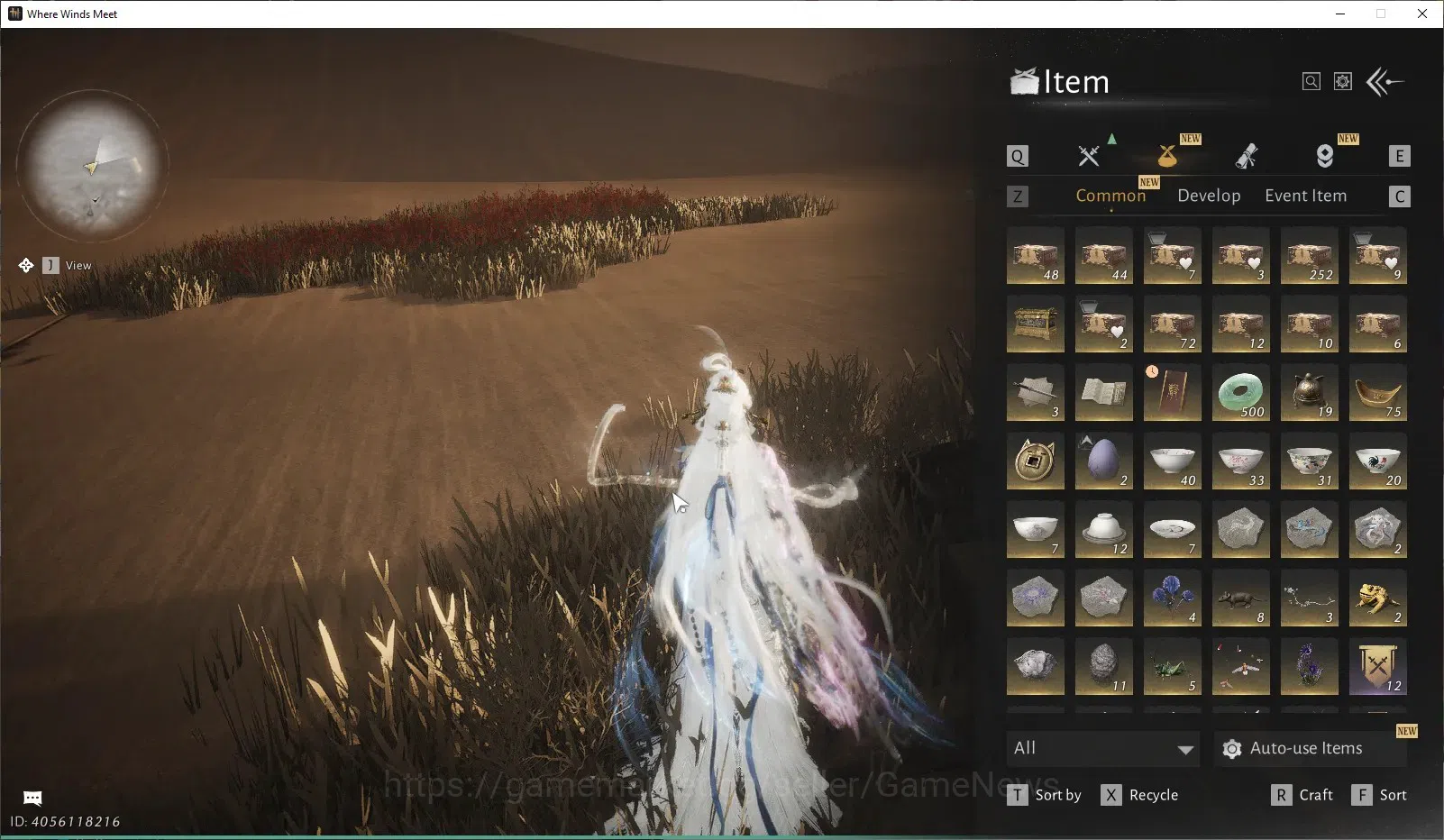The height and width of the screenshot is (840, 1444).
Task: Select the rat item with count 8
Action: pos(1241,598)
